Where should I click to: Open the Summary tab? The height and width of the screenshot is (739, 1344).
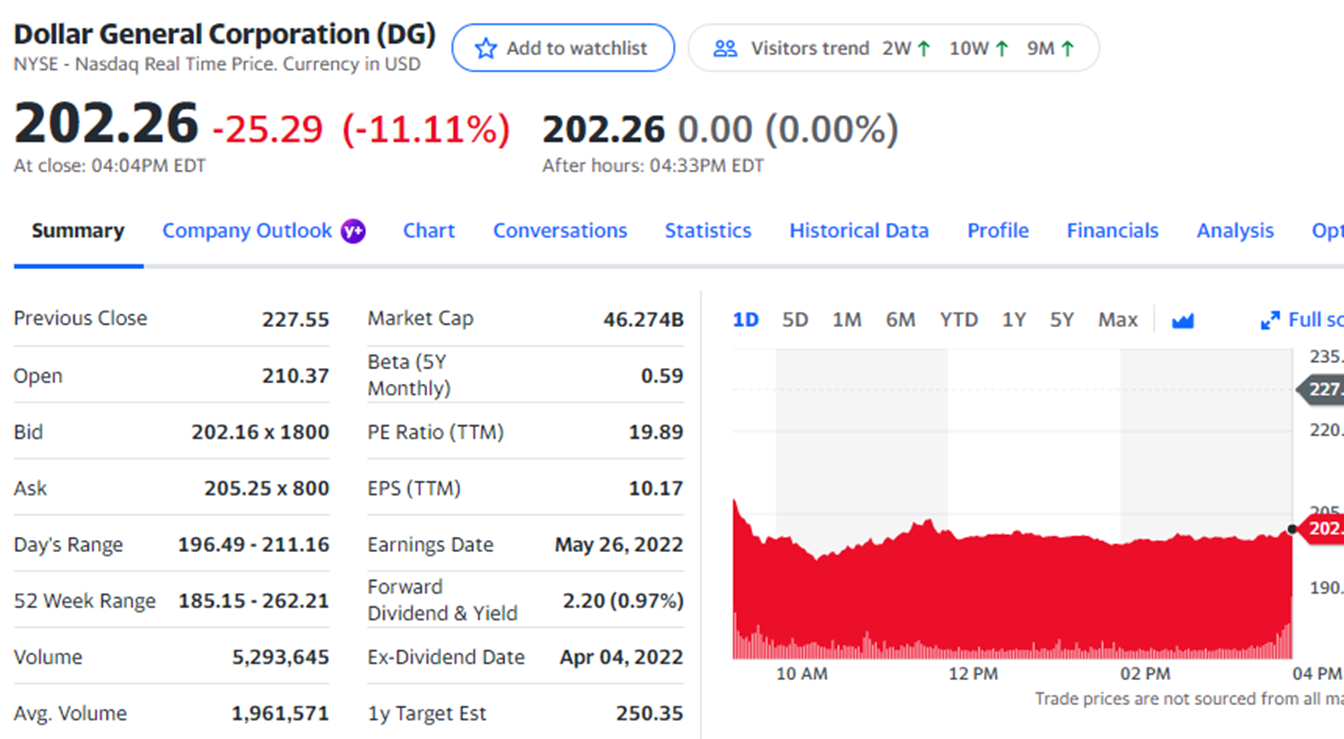(78, 231)
